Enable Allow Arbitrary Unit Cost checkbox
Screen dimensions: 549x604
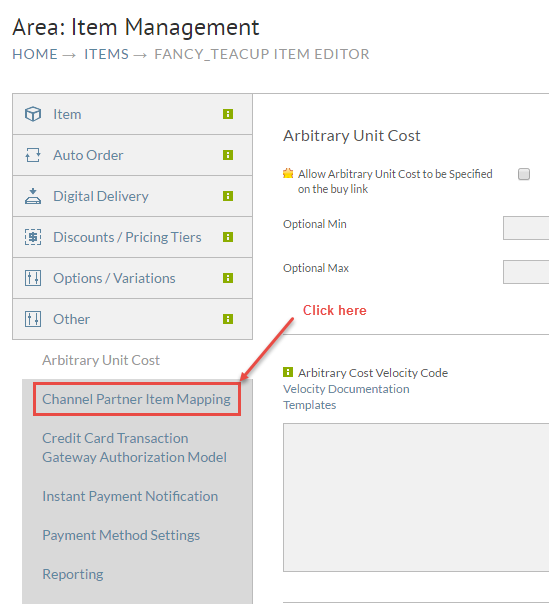[524, 174]
